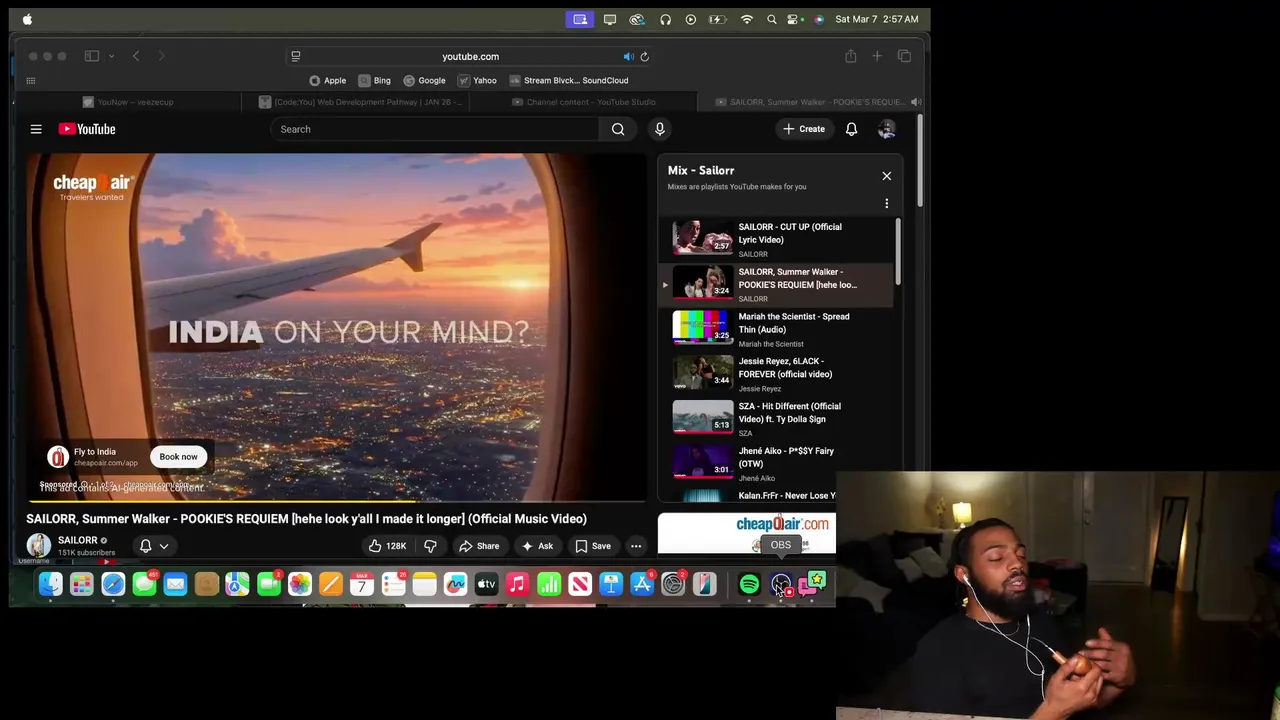Show Safari tab overview
This screenshot has width=1280, height=720.
click(x=904, y=57)
